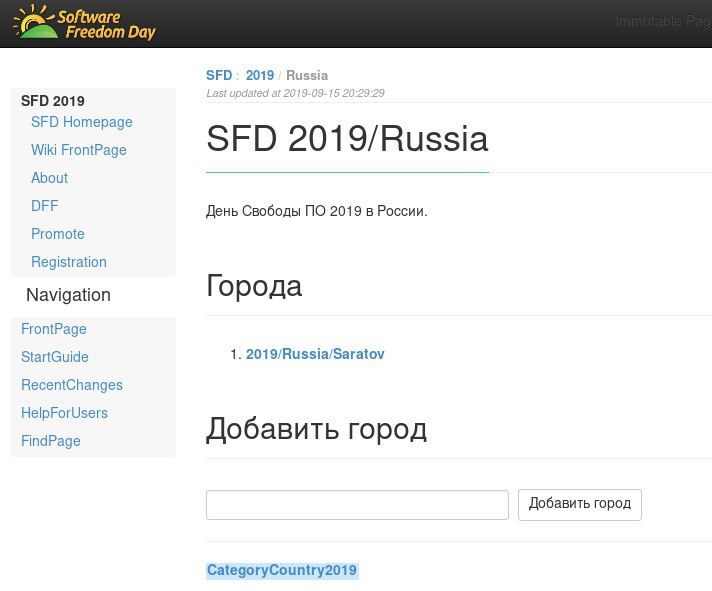712x591 pixels.
Task: Click the Города section heading
Action: tap(254, 286)
